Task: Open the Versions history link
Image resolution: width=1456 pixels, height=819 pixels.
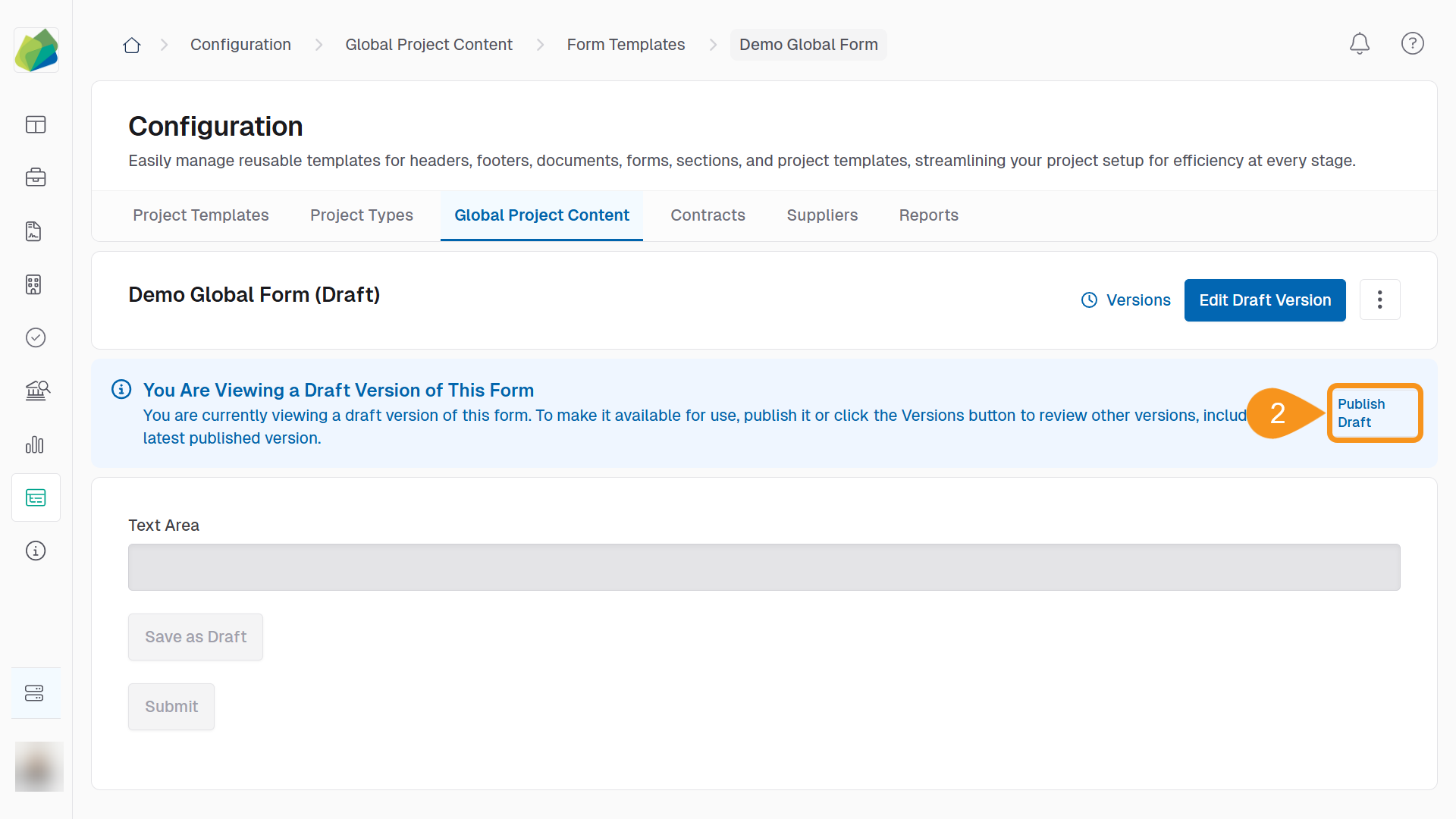Action: [1126, 300]
